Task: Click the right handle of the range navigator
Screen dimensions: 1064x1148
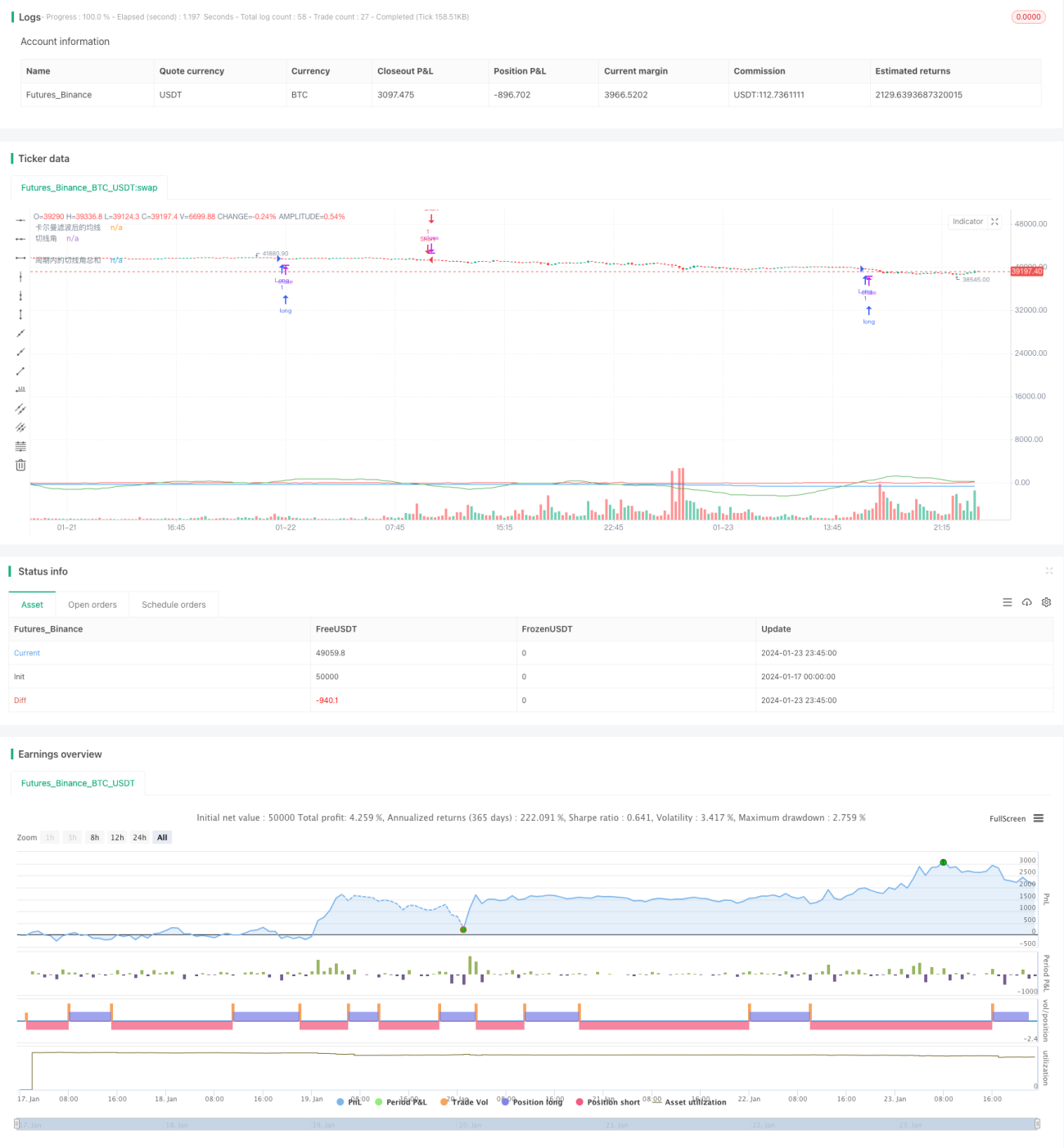Action: point(1039,1124)
